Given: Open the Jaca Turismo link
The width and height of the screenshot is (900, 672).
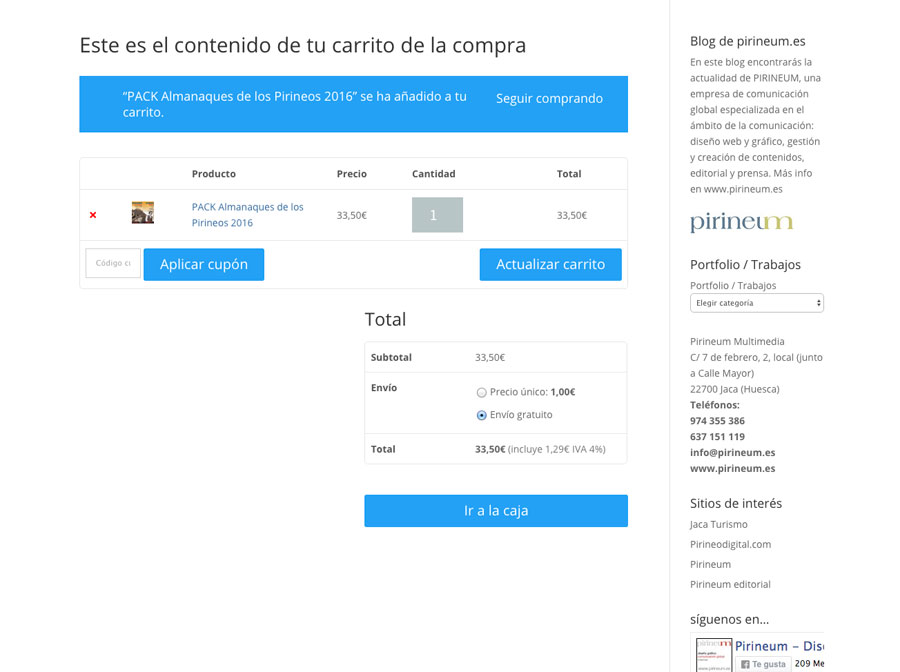Looking at the screenshot, I should tap(719, 525).
